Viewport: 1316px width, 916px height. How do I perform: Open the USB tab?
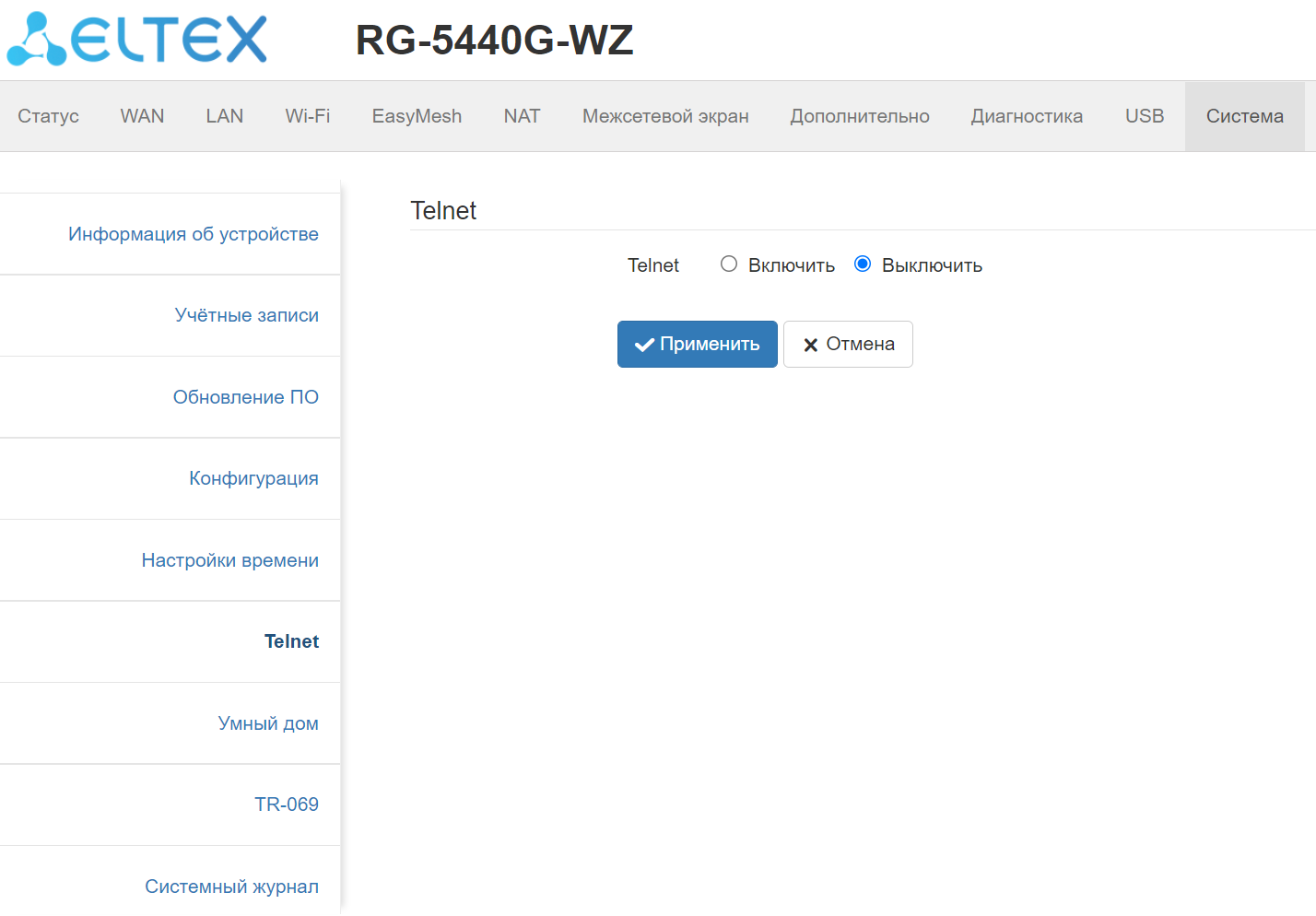click(x=1145, y=116)
